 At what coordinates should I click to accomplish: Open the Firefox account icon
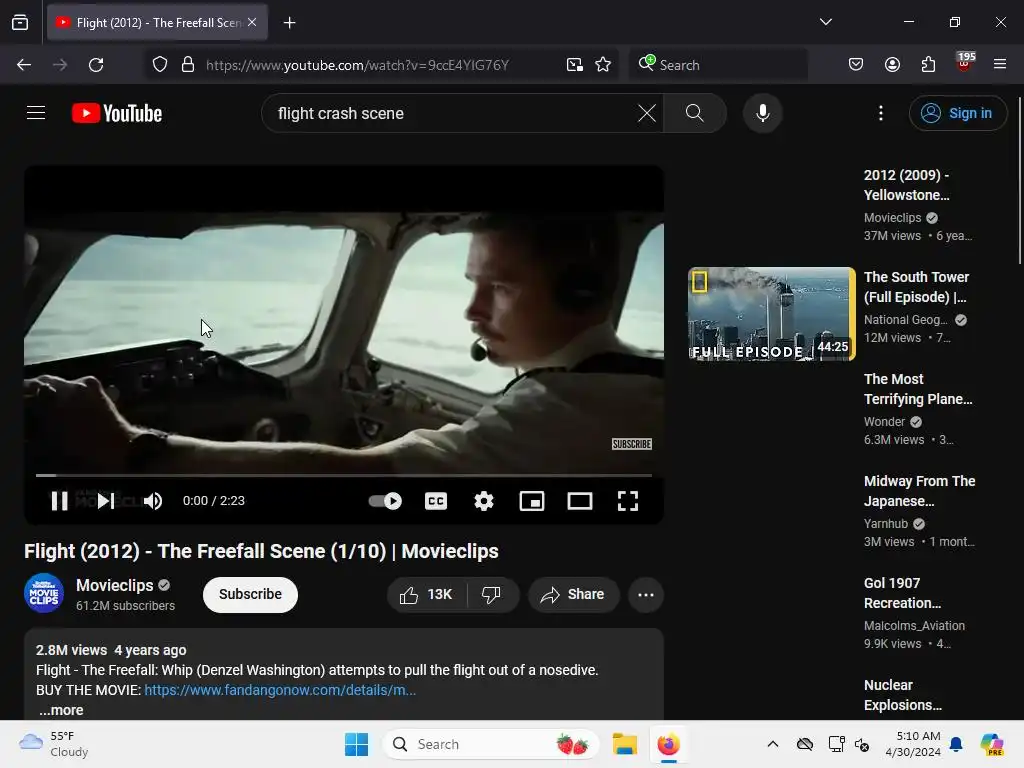pyautogui.click(x=892, y=64)
